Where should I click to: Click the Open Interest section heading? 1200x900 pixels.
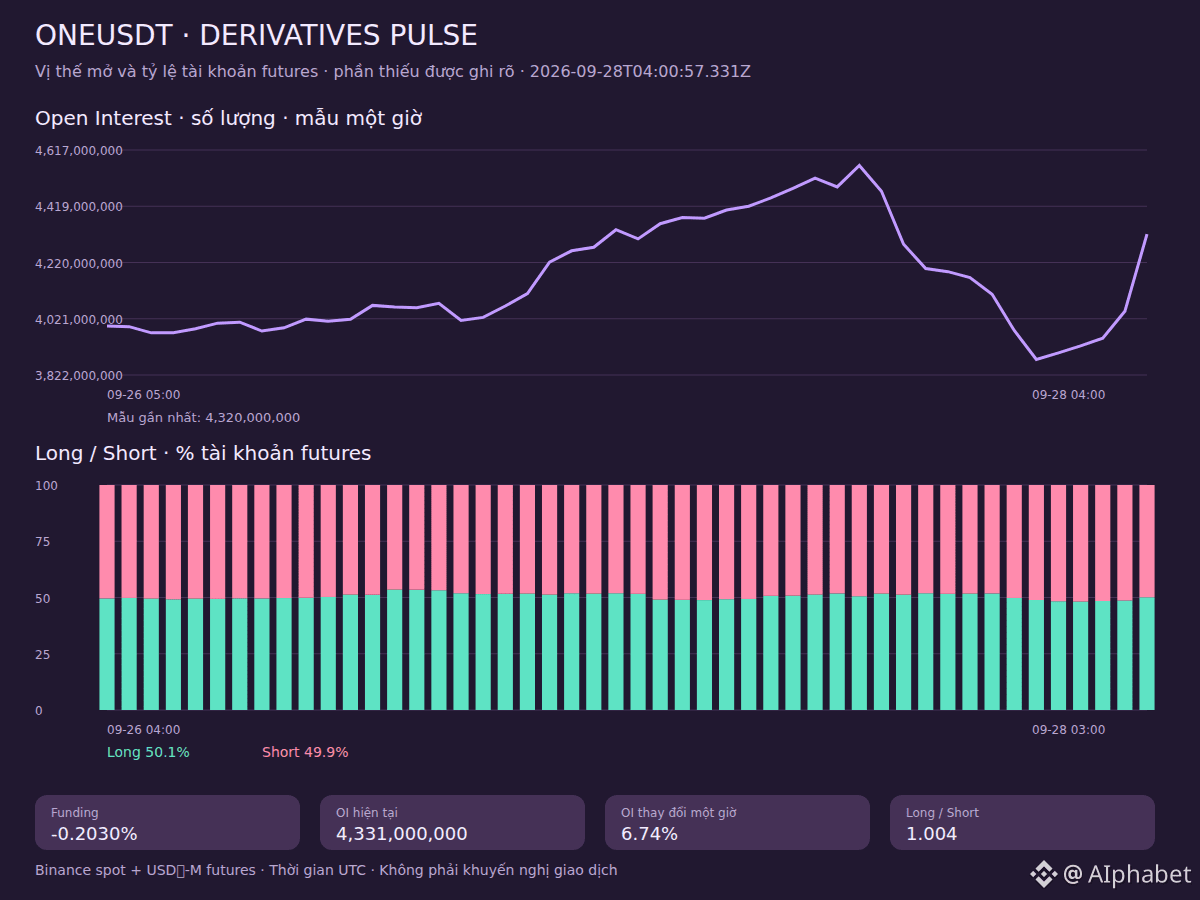(228, 118)
